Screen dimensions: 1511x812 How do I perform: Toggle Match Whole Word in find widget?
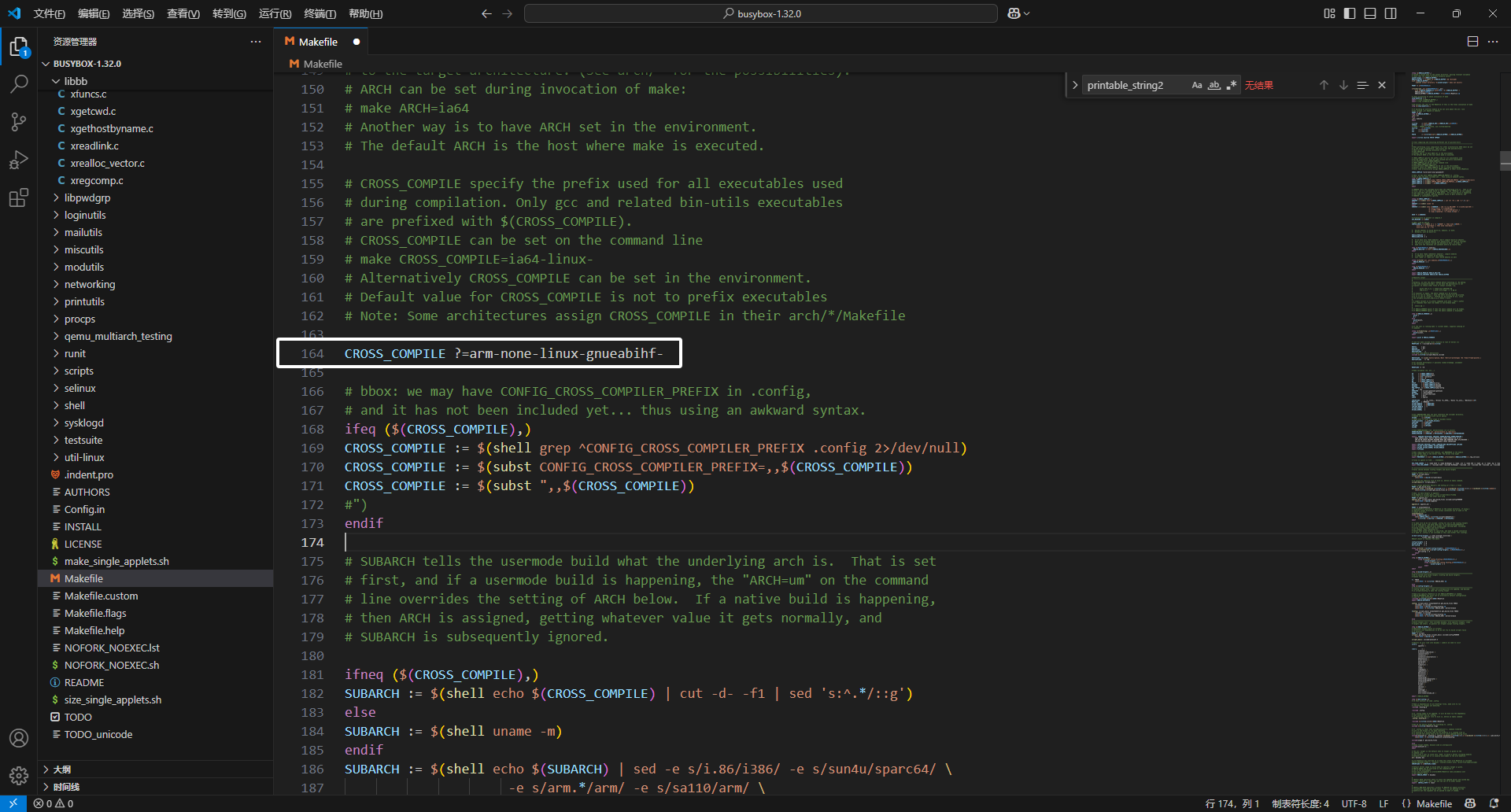[x=1214, y=85]
